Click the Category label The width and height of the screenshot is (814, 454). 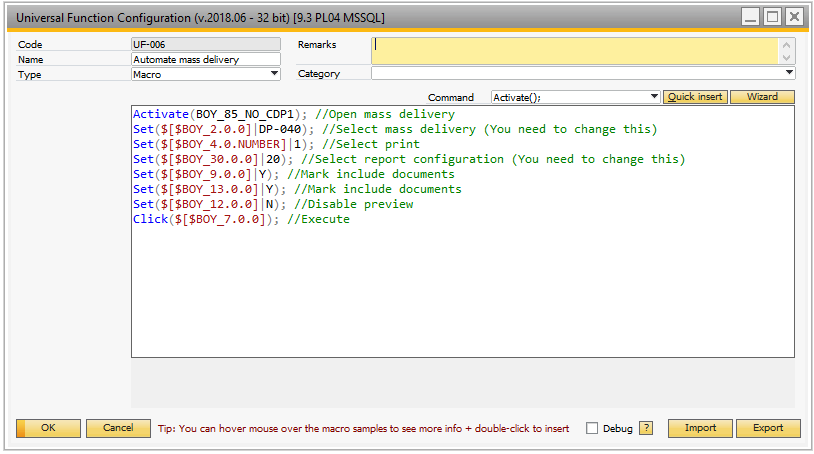point(319,74)
